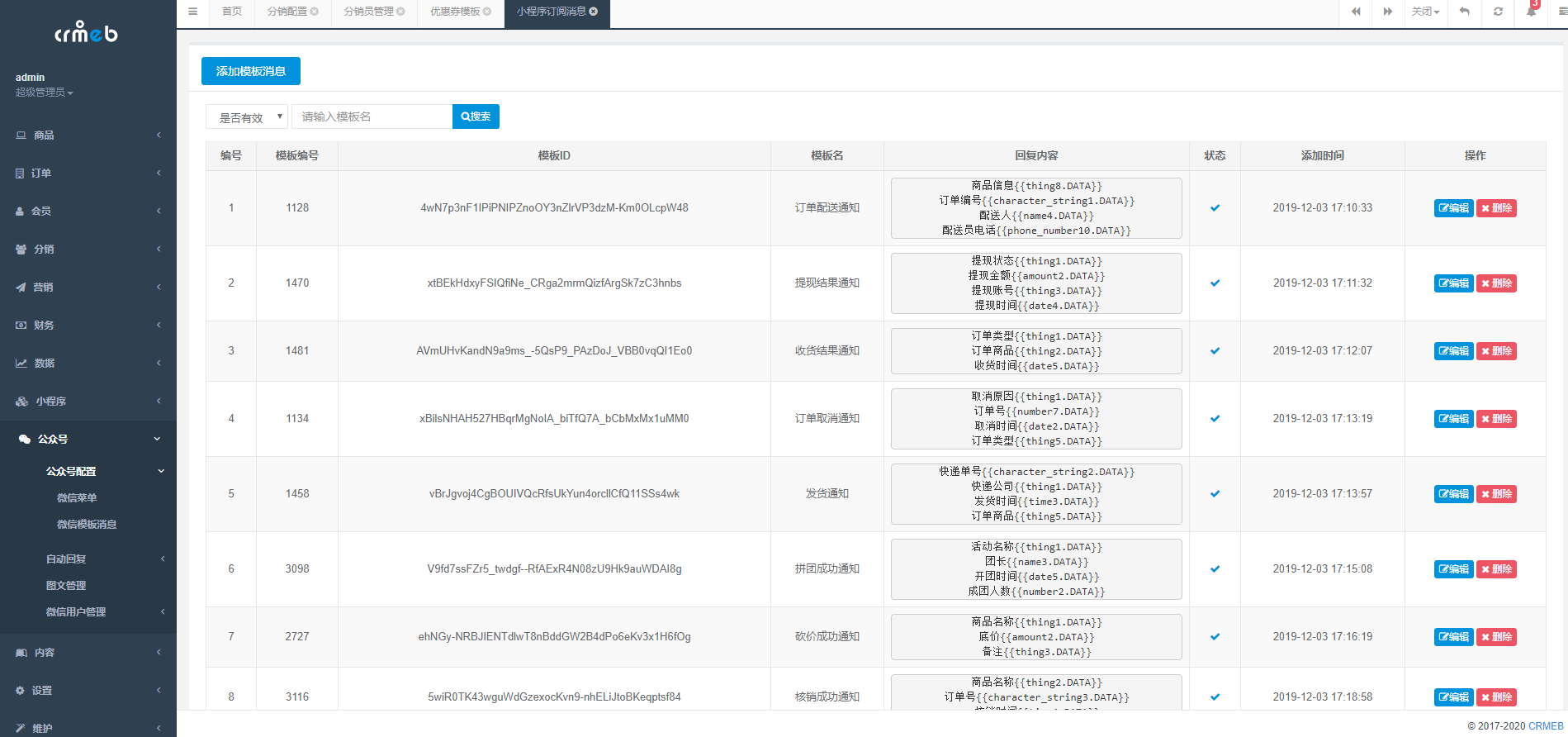Image resolution: width=1568 pixels, height=737 pixels.
Task: Open 微信模板消息 in the sidebar
Action: (x=87, y=525)
